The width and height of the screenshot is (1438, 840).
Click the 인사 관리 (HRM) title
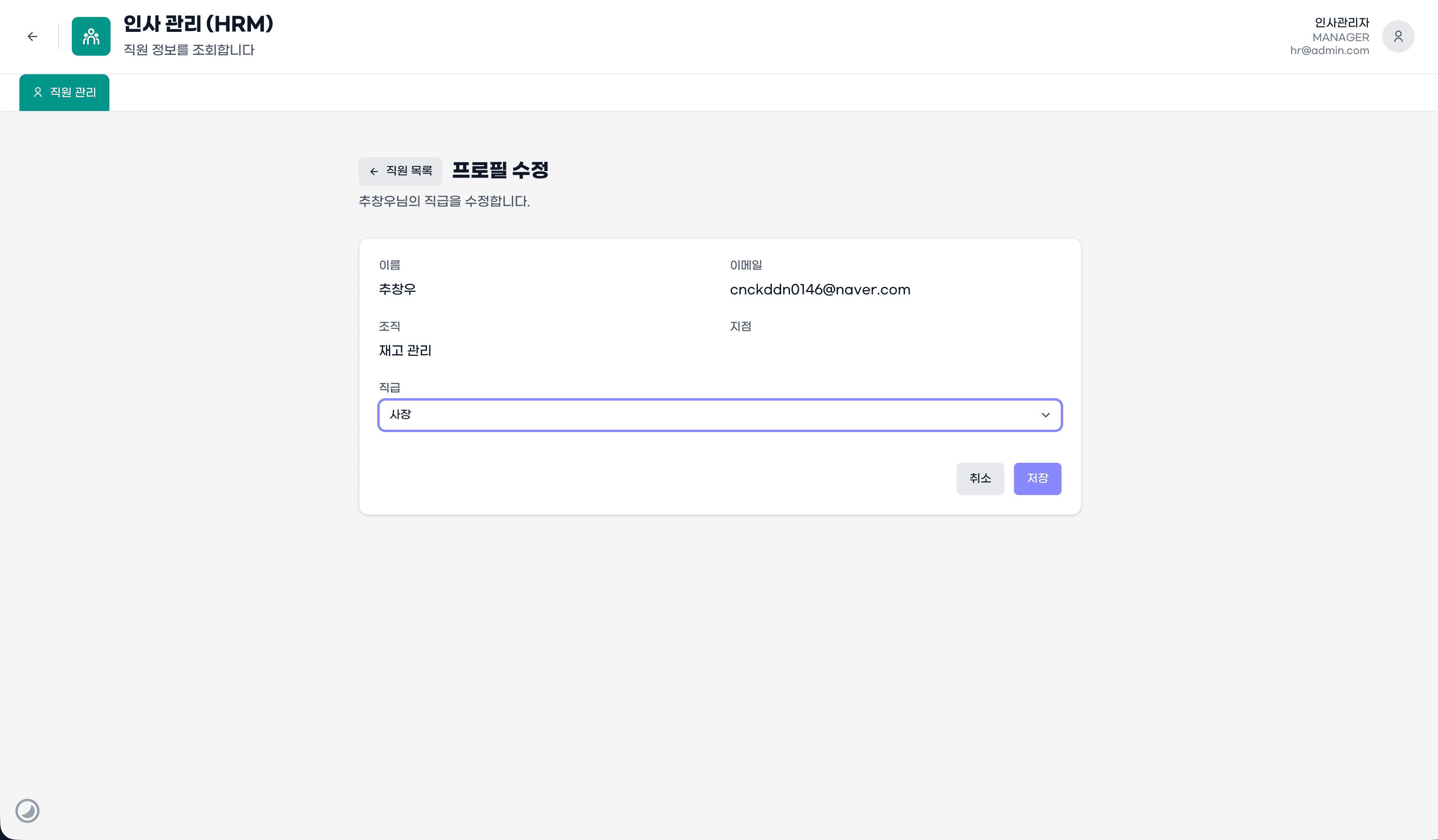(x=198, y=24)
